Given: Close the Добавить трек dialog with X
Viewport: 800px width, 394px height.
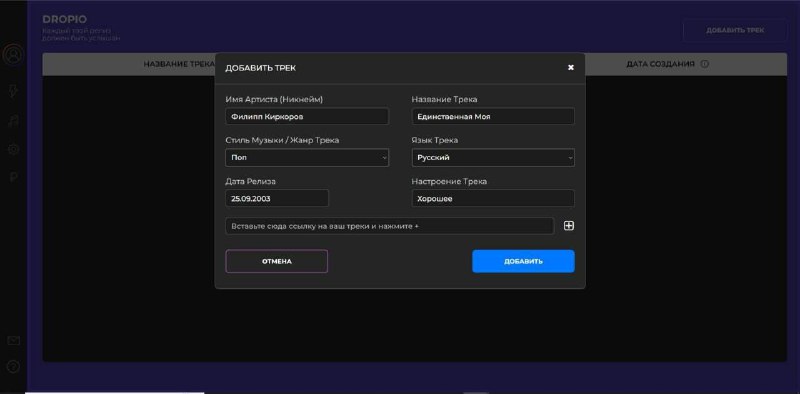Looking at the screenshot, I should [x=570, y=67].
